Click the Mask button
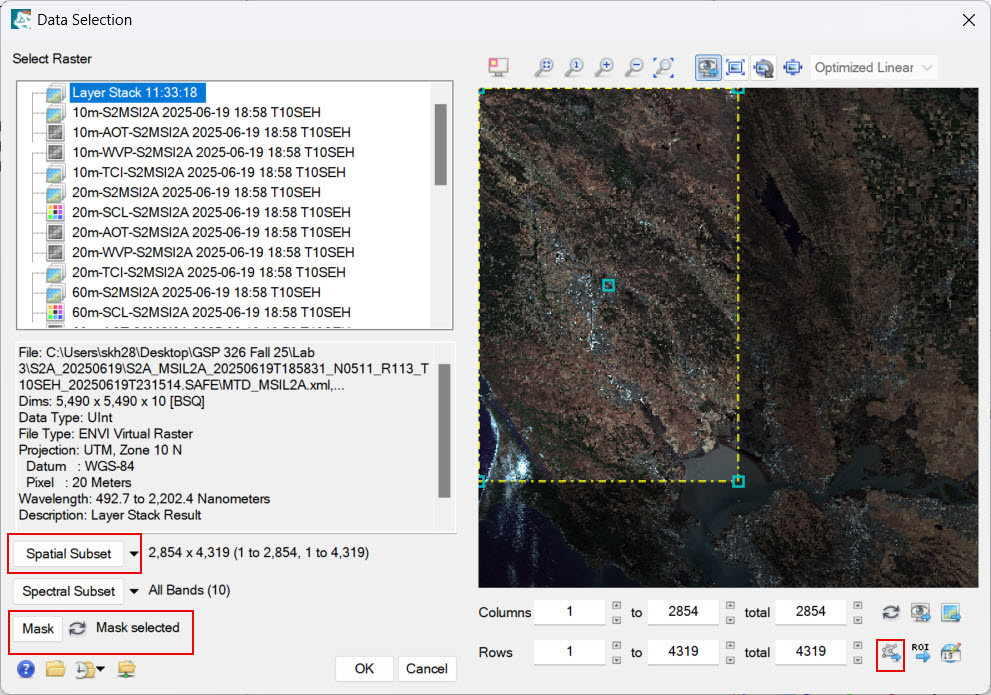The height and width of the screenshot is (695, 991). (x=38, y=629)
